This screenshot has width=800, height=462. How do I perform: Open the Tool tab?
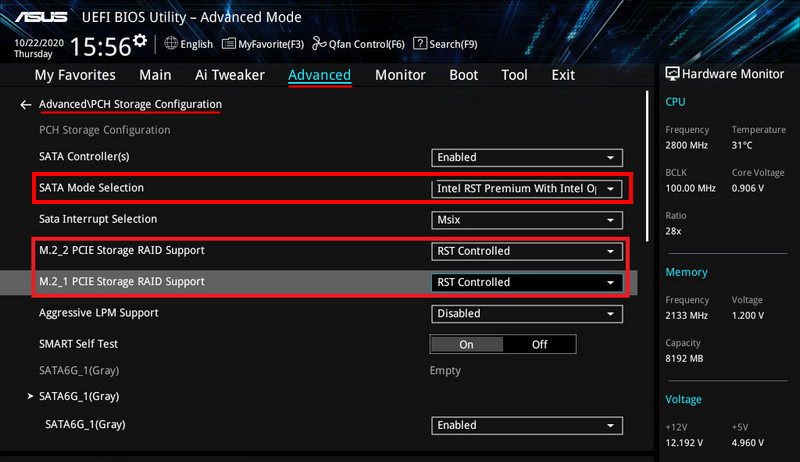click(x=514, y=75)
